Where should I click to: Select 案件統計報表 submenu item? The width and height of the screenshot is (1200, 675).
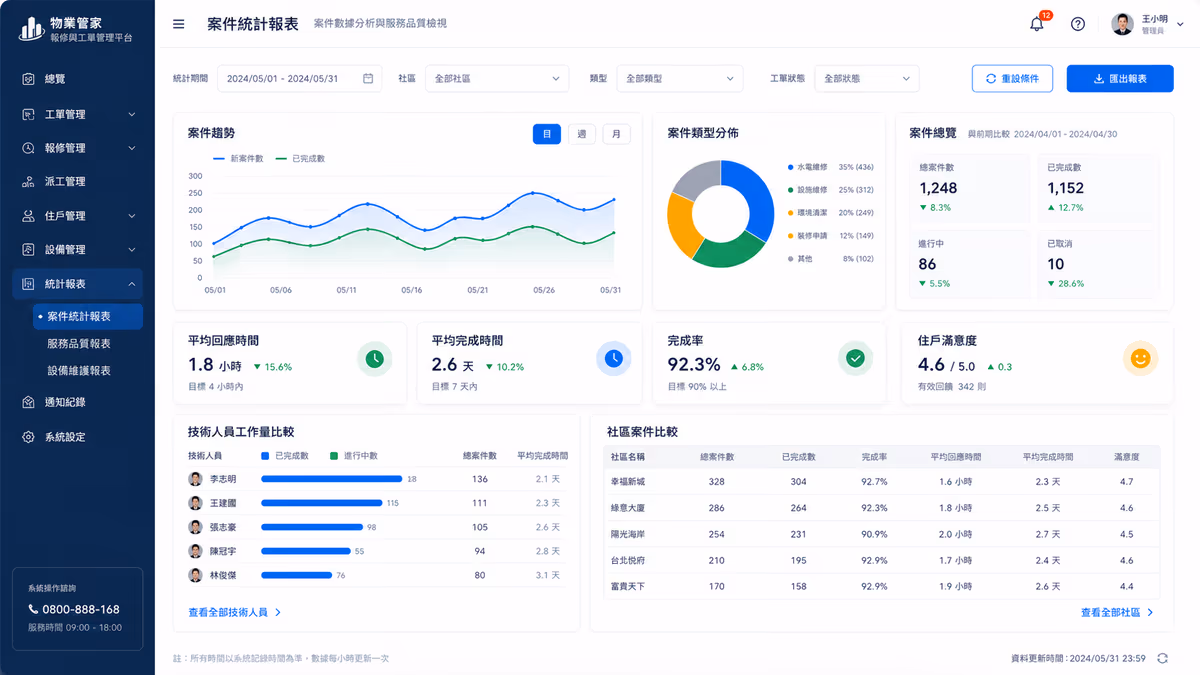click(x=88, y=316)
